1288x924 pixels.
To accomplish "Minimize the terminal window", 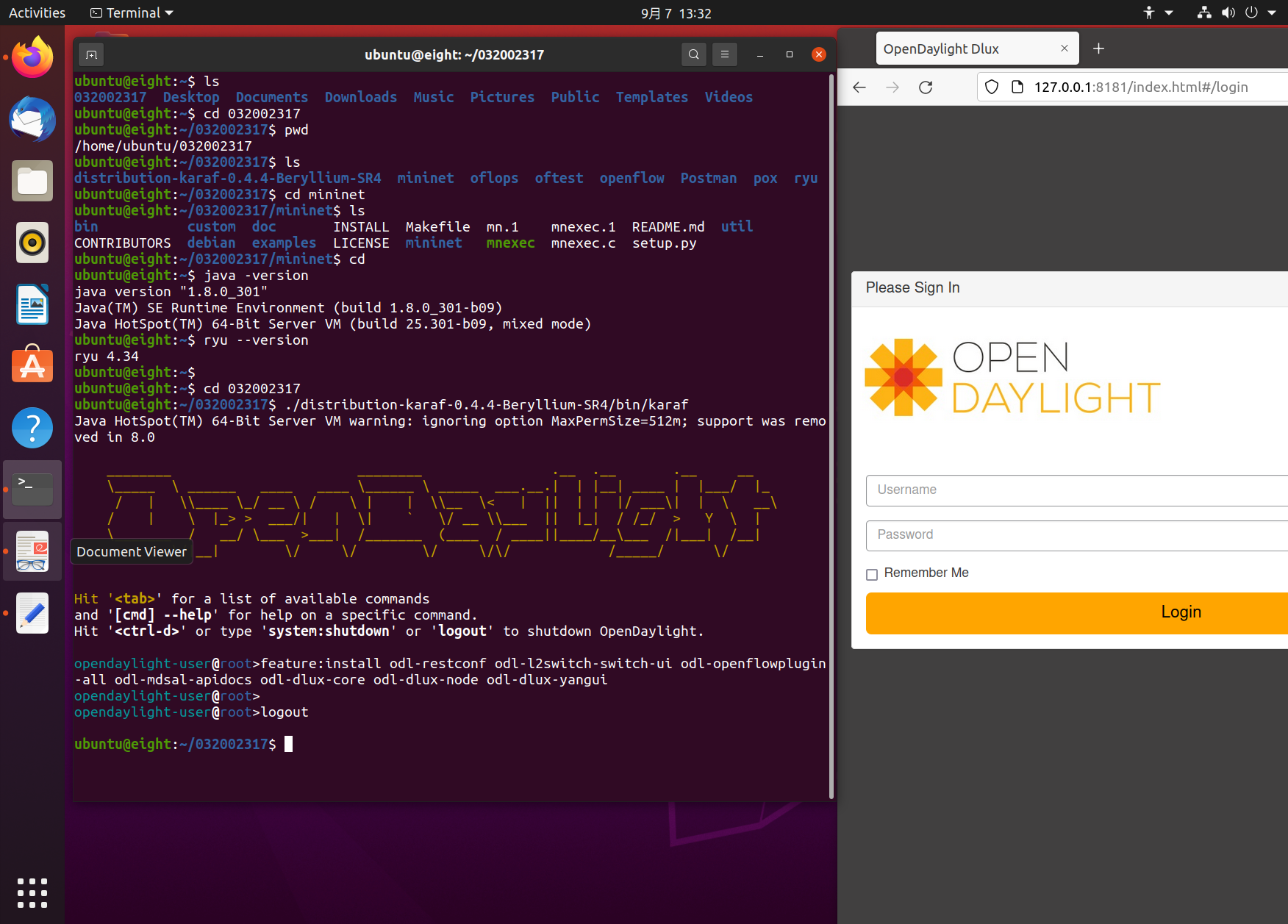I will [760, 54].
